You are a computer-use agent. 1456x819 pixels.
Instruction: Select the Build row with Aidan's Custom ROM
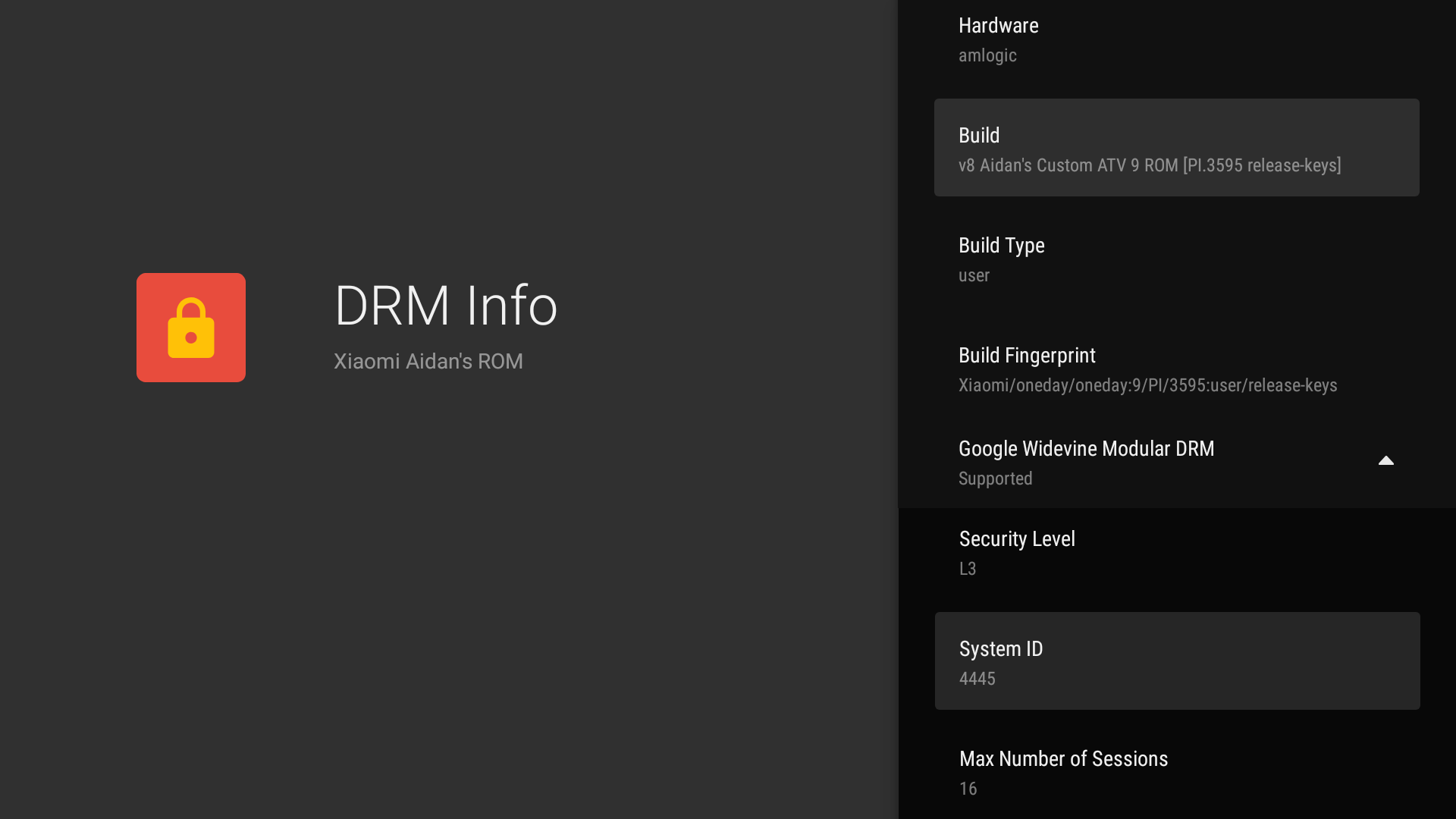tap(1177, 148)
